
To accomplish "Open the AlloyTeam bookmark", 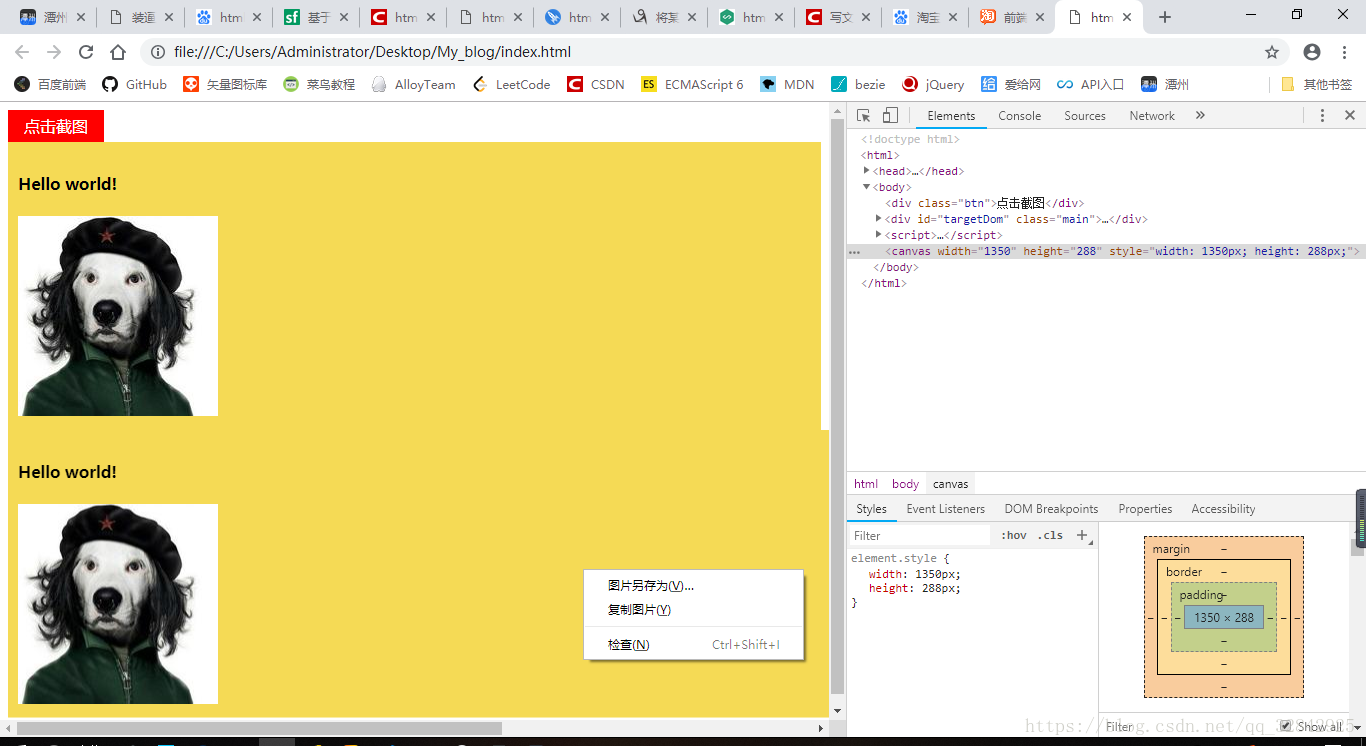I will tap(414, 85).
